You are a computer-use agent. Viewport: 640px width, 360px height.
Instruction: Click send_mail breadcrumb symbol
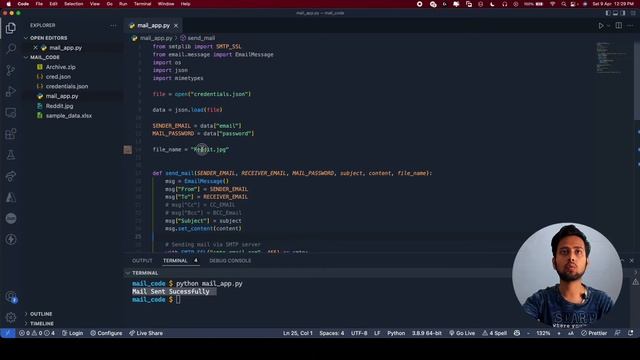point(201,38)
